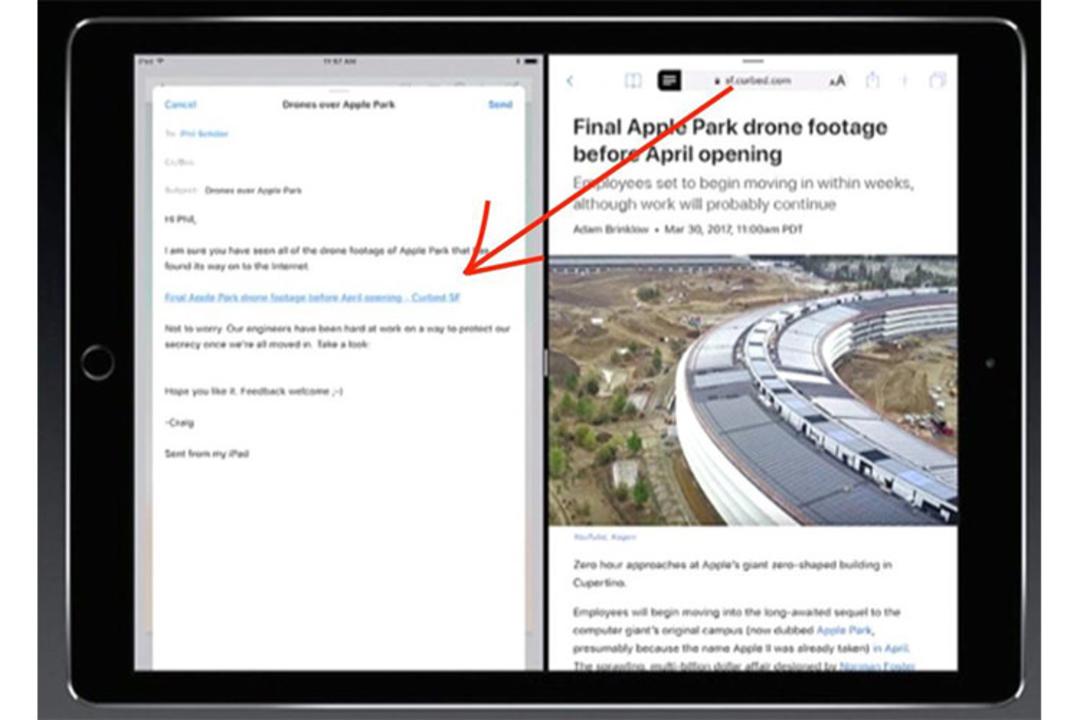Add a new tab with plus icon
The width and height of the screenshot is (1080, 720).
[904, 81]
